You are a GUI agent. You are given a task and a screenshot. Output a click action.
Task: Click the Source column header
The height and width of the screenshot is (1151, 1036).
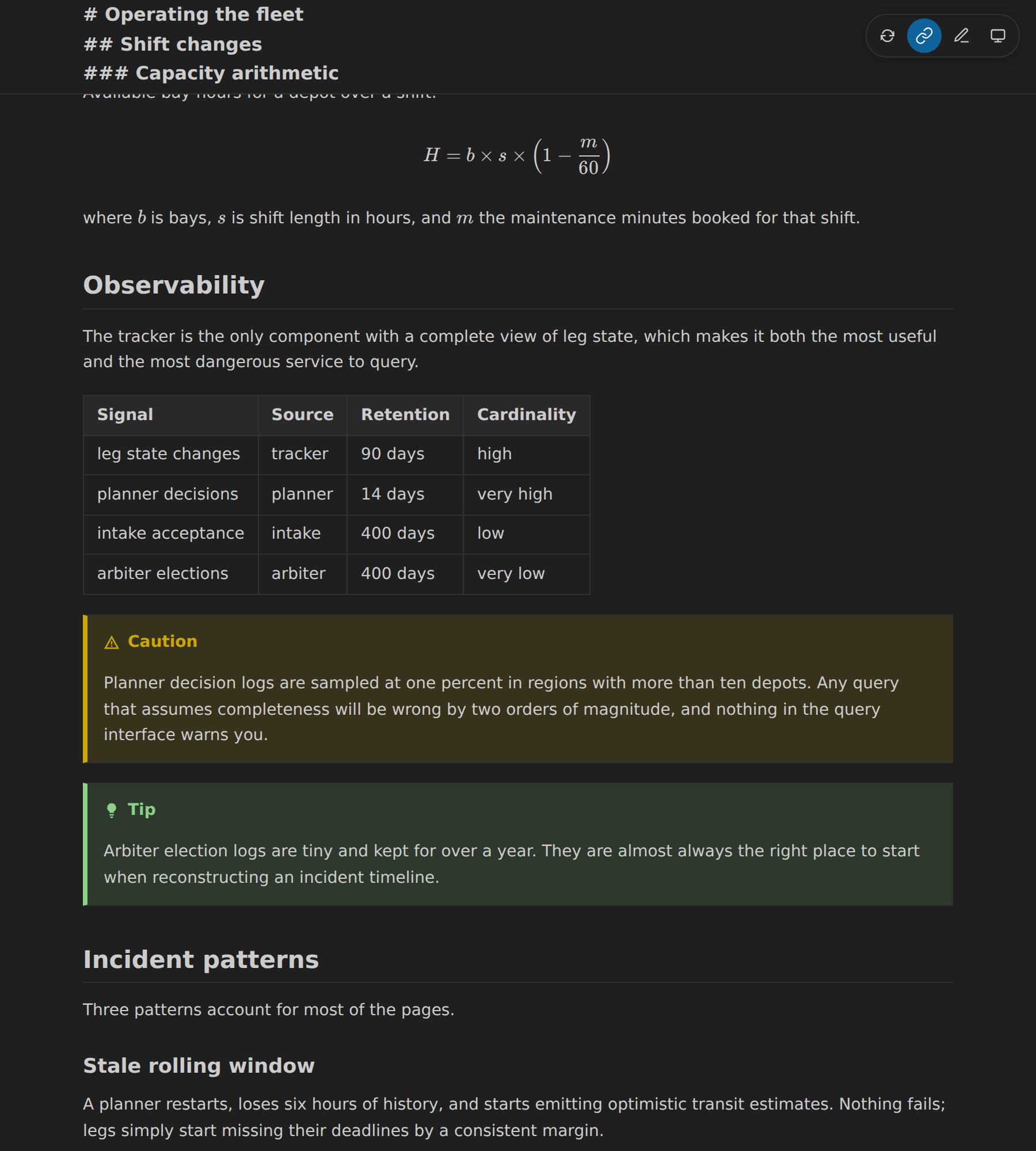(303, 415)
